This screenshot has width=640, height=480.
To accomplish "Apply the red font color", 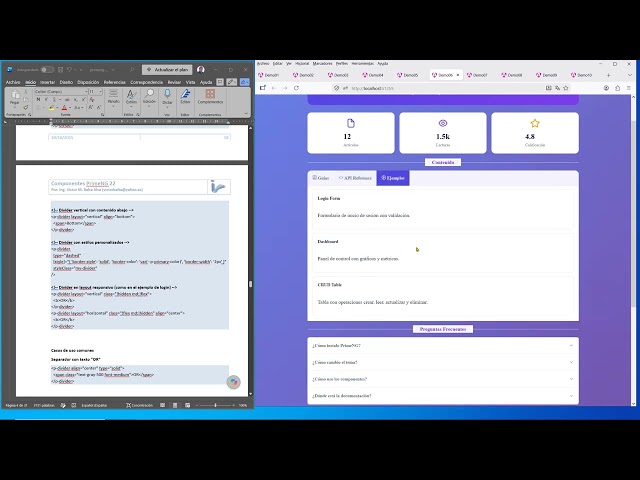I will click(64, 108).
